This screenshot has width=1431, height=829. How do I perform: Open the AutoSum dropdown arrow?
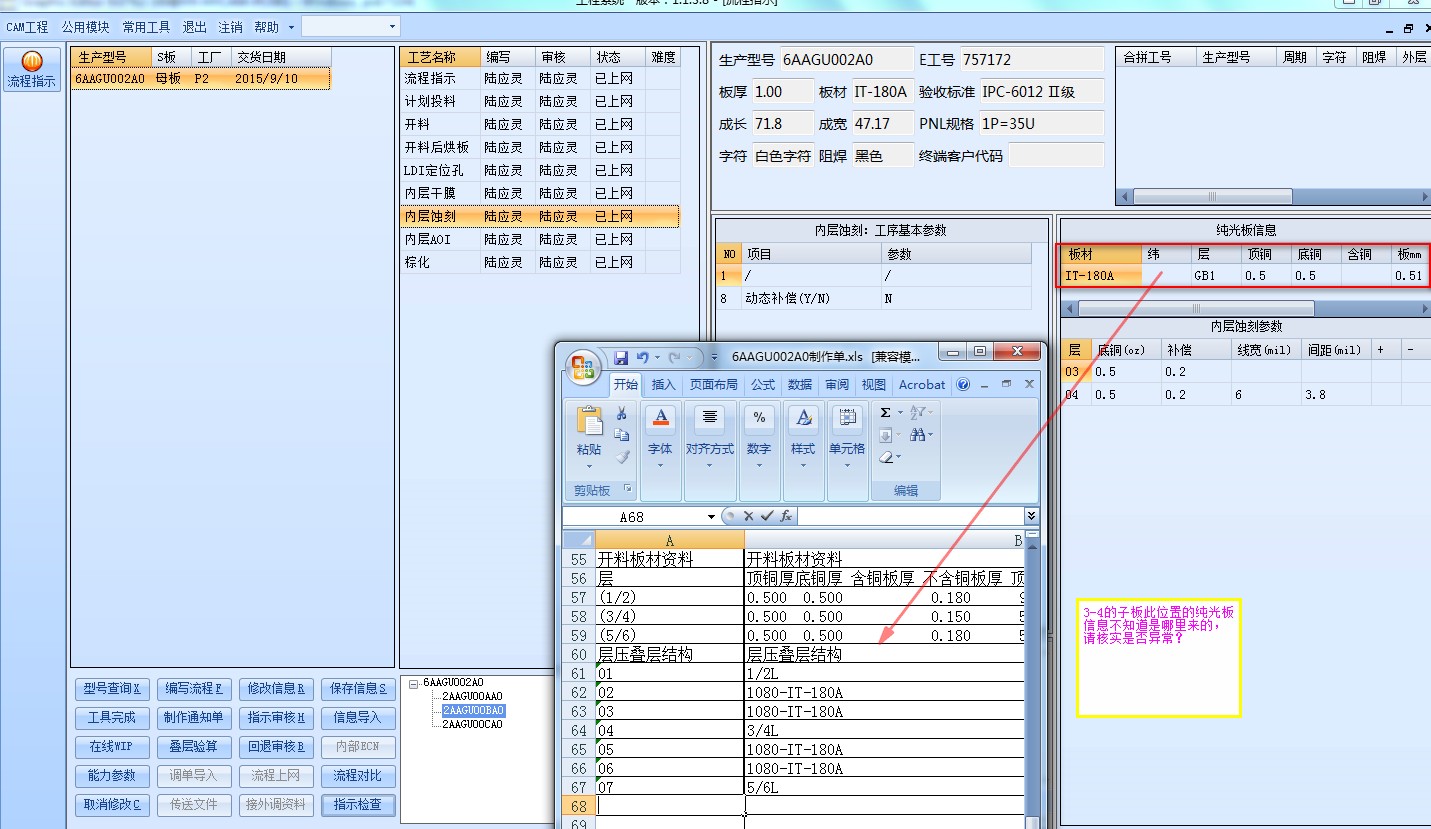pyautogui.click(x=900, y=412)
